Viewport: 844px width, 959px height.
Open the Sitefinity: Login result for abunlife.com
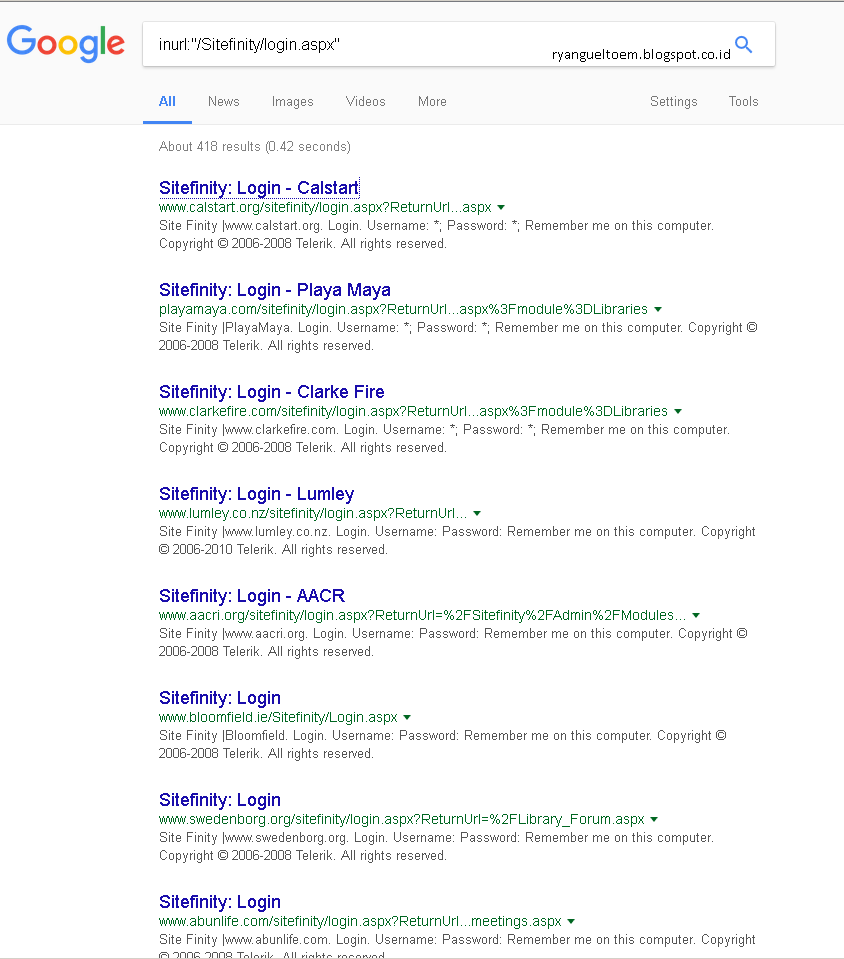pyautogui.click(x=220, y=903)
